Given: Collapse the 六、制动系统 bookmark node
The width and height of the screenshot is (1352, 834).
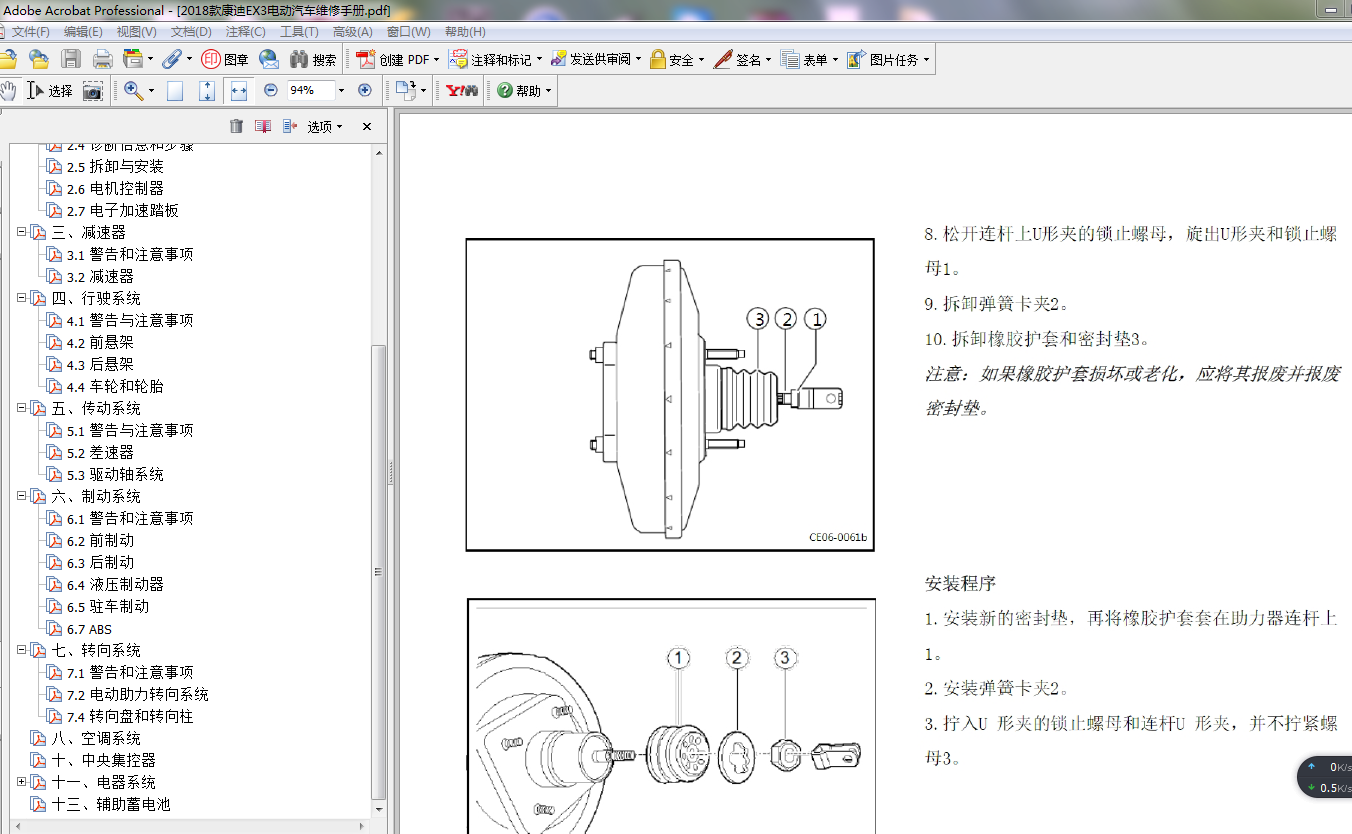Looking at the screenshot, I should (x=22, y=496).
